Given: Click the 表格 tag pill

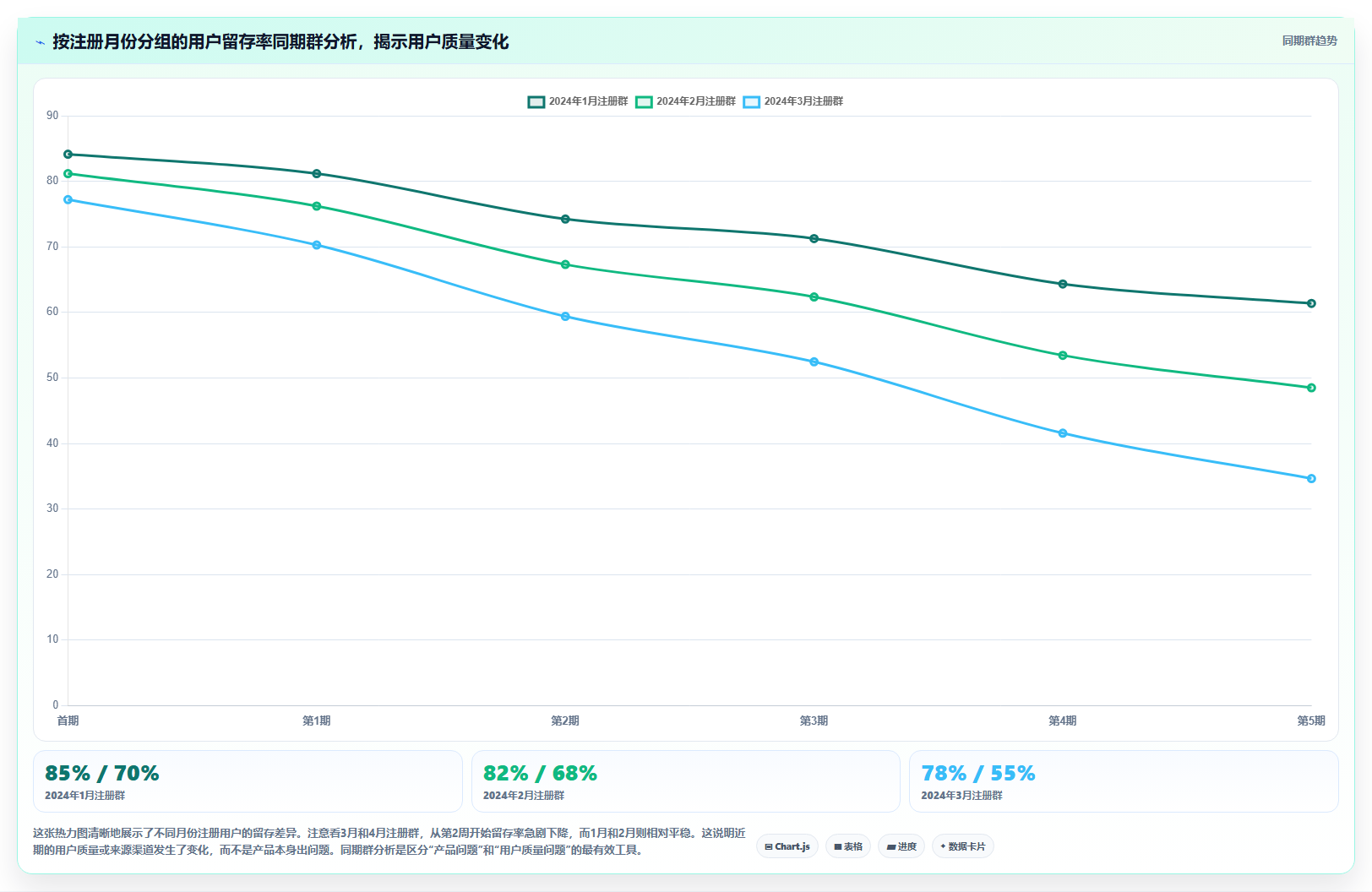Looking at the screenshot, I should pos(848,846).
